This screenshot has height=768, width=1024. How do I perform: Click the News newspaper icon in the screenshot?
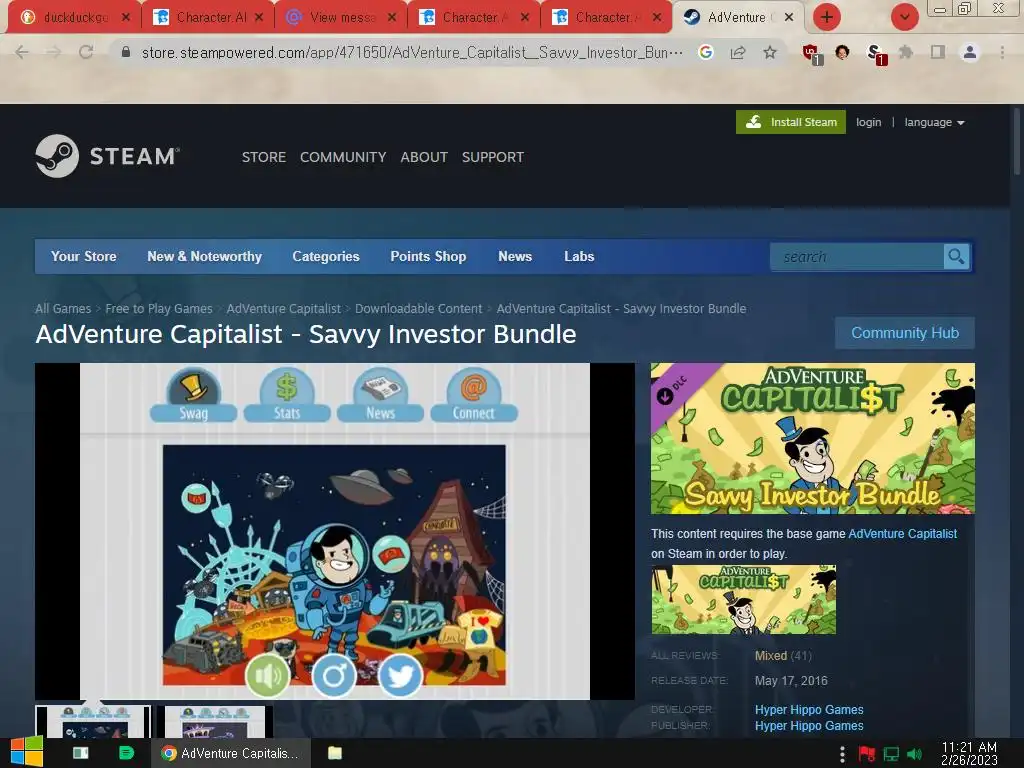(x=380, y=394)
